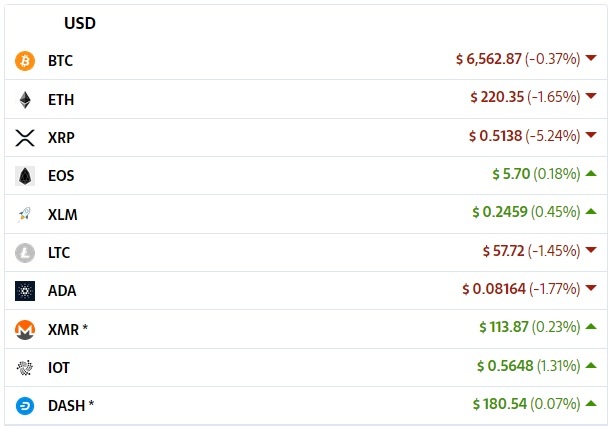Click the red down arrow beside BTC price
Screen dimensions: 612x428
[591, 58]
